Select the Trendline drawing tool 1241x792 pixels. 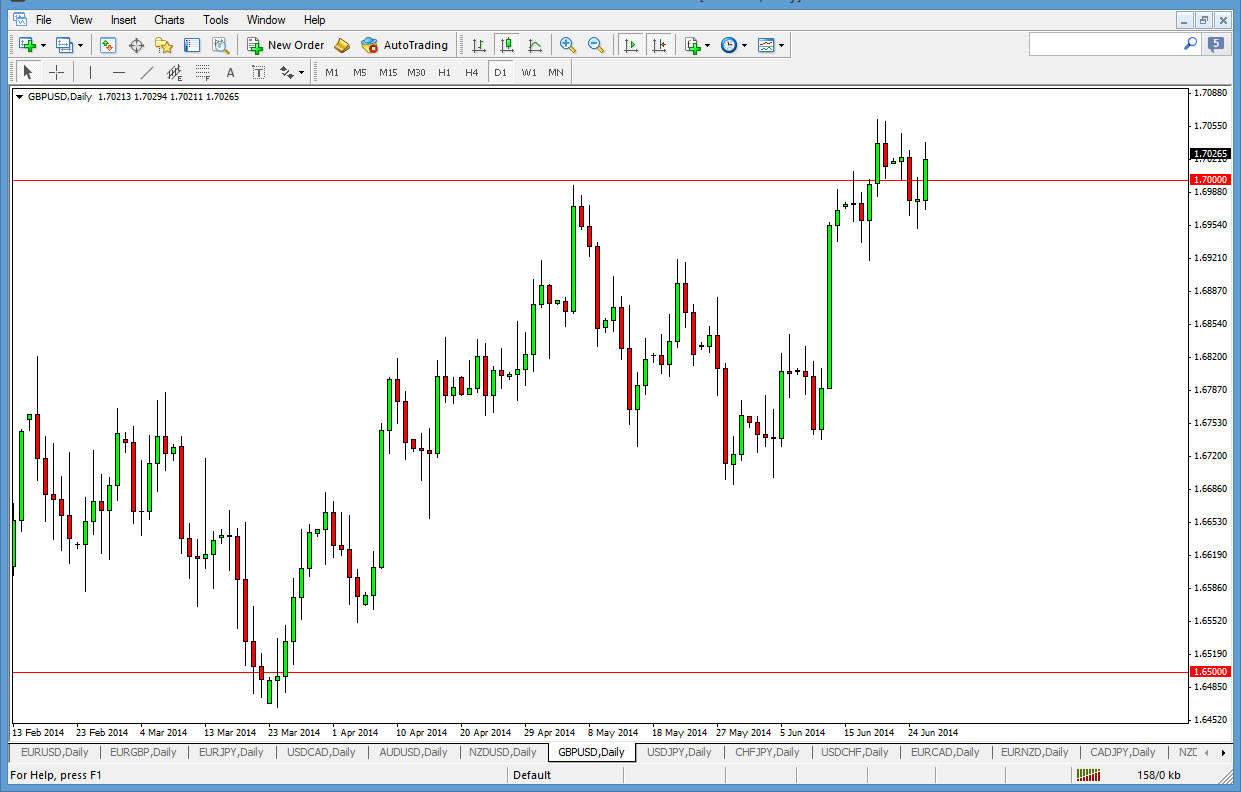pyautogui.click(x=146, y=71)
